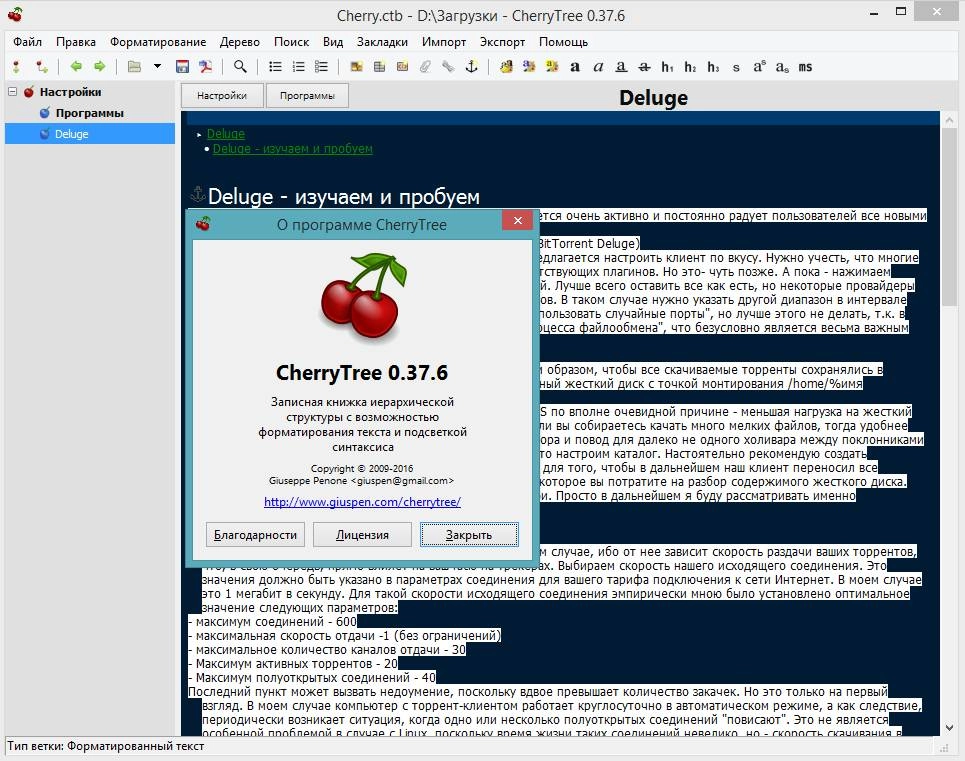
Task: Toggle superscript formatting
Action: (759, 66)
